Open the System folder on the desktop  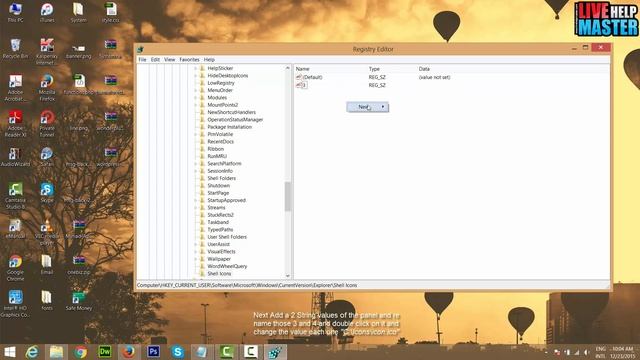[x=78, y=12]
